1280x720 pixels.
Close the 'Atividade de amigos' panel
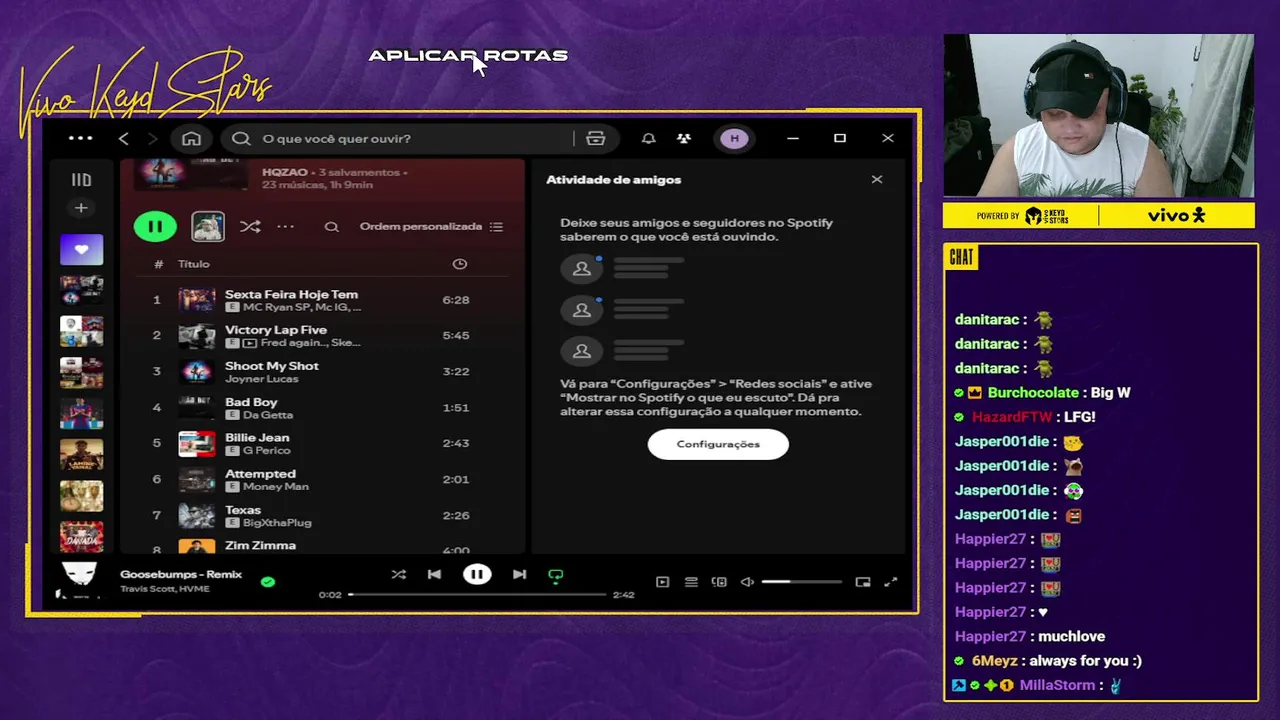point(877,180)
